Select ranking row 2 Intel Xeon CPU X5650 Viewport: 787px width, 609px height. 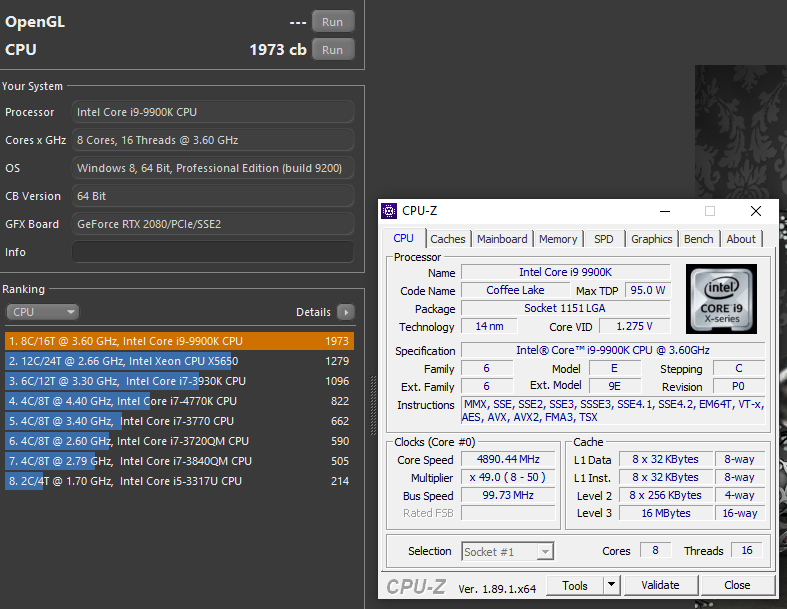179,361
